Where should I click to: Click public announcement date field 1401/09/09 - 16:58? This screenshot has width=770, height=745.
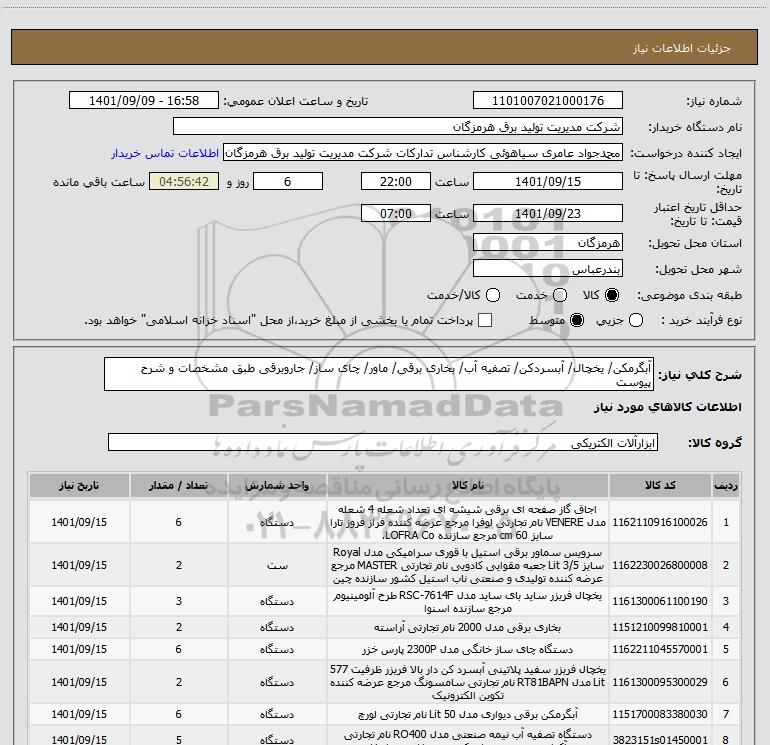click(144, 101)
